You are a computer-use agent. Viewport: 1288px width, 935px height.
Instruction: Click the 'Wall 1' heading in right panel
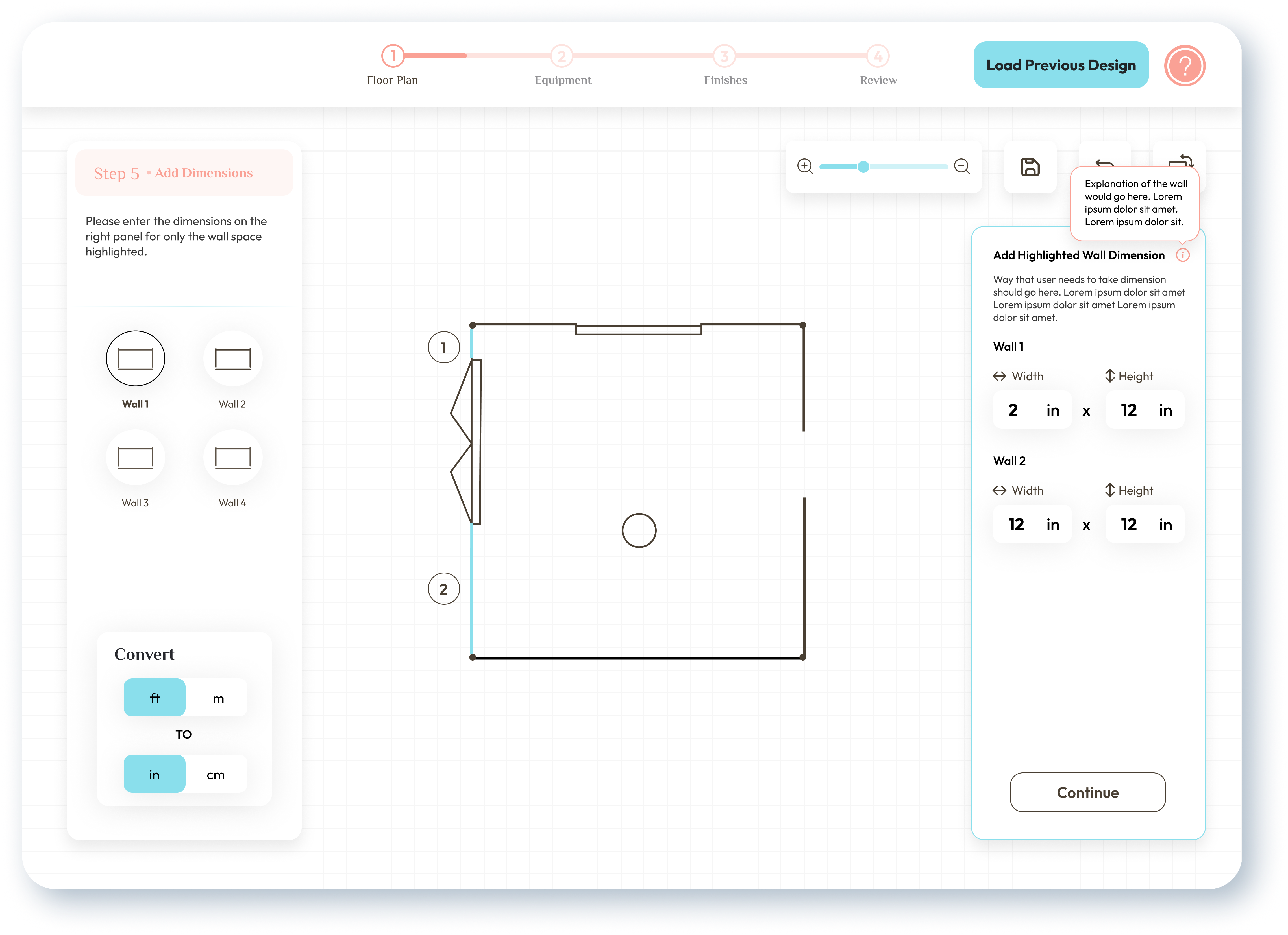1008,346
